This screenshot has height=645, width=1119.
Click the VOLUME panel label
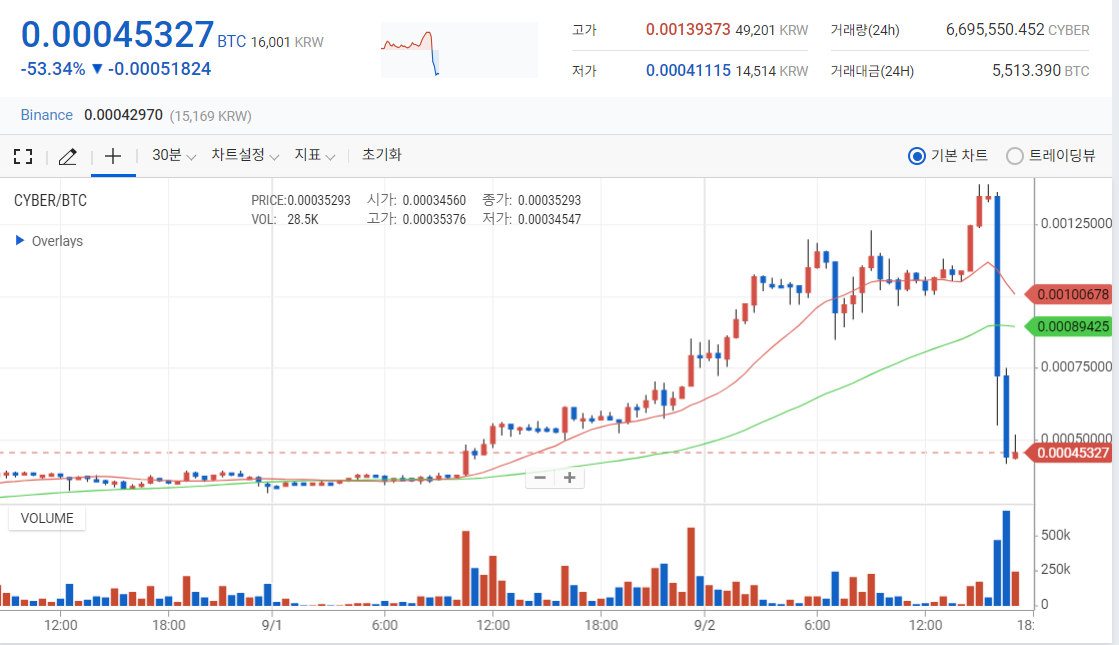pyautogui.click(x=46, y=518)
